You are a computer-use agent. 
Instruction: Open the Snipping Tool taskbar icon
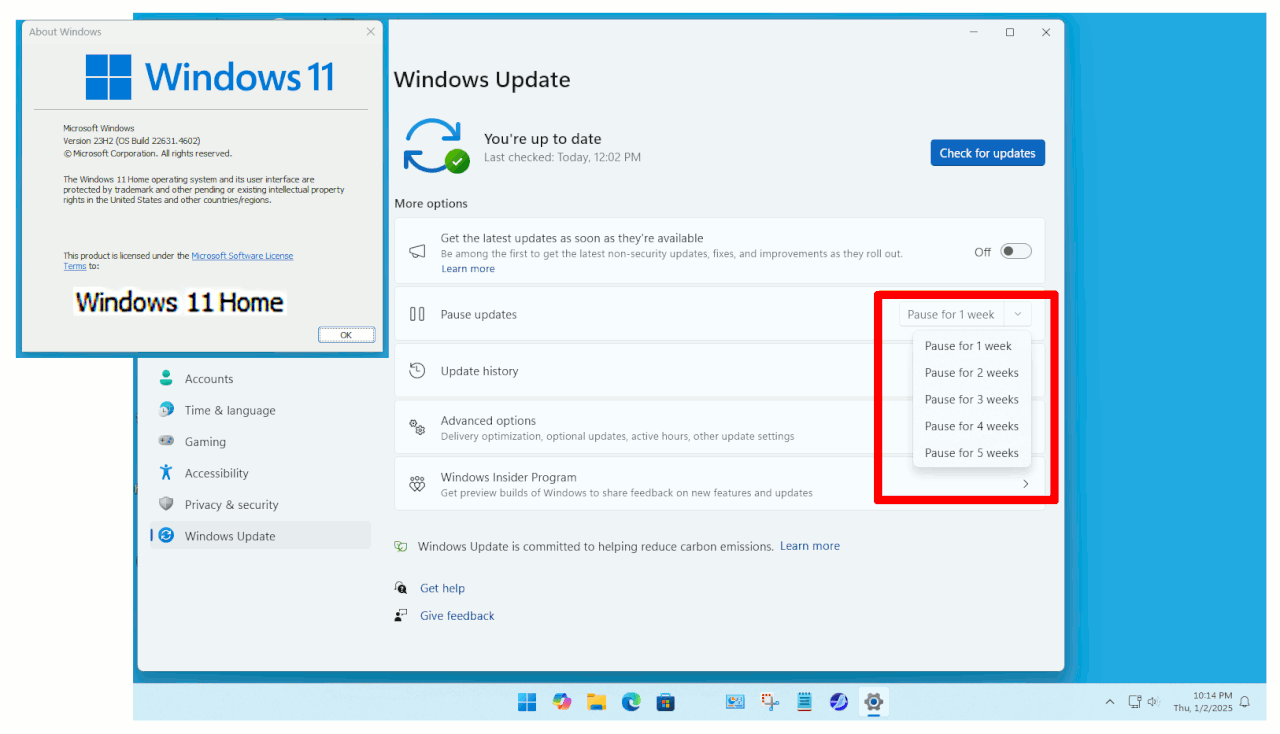click(x=770, y=702)
